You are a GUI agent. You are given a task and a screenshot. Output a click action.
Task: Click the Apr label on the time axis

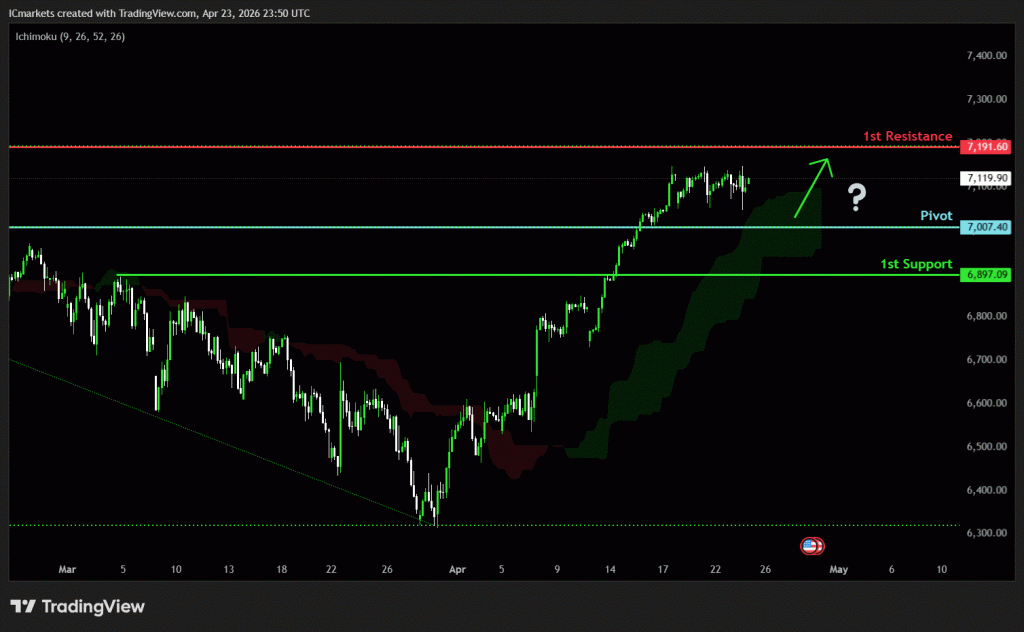[459, 569]
